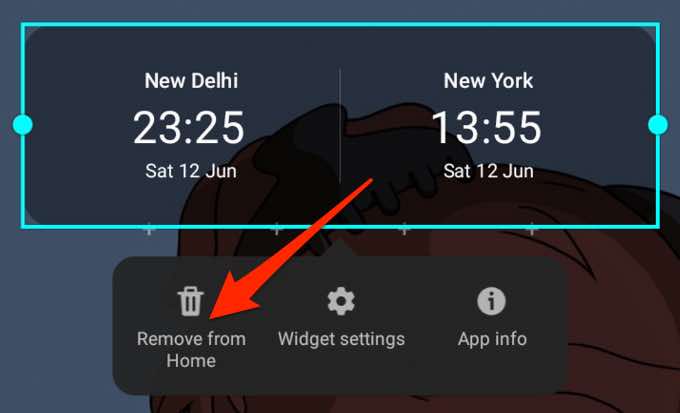The width and height of the screenshot is (680, 413).
Task: Grab the left cyan resize handle
Action: coord(23,125)
